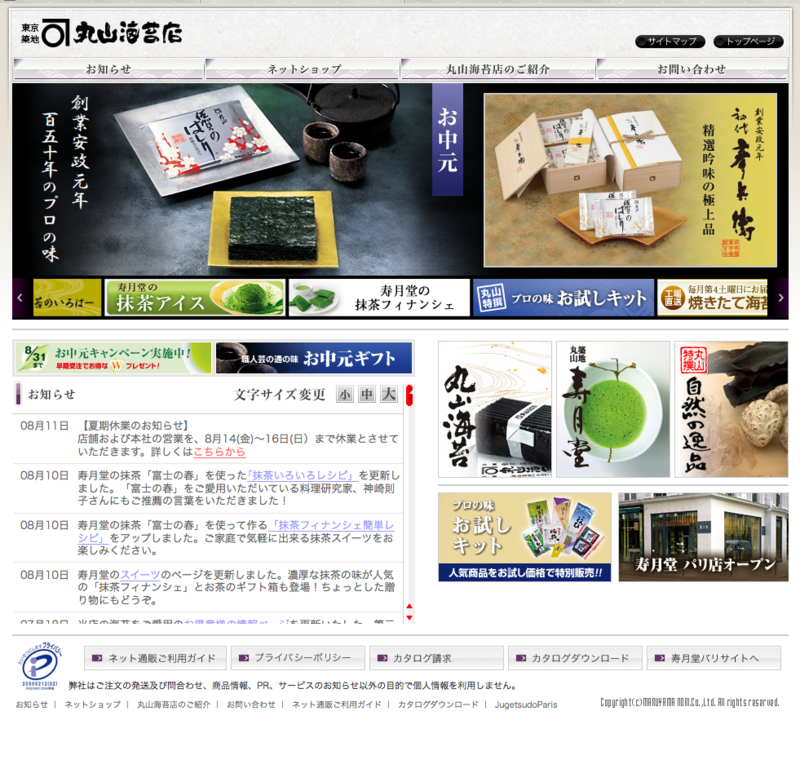
Task: Open the 丸山海苔 product tile
Action: coord(495,409)
